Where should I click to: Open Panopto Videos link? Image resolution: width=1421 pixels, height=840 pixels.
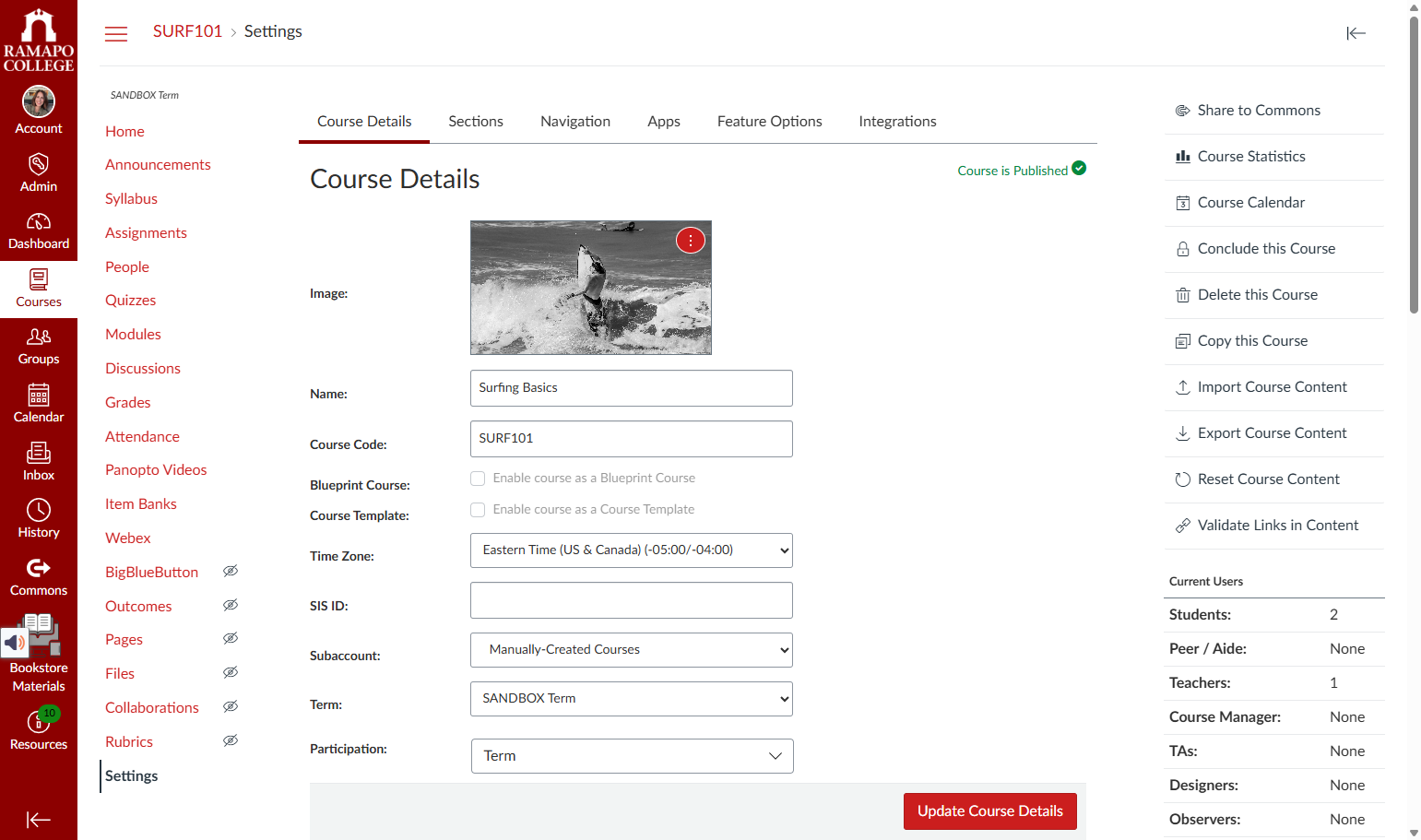[156, 469]
